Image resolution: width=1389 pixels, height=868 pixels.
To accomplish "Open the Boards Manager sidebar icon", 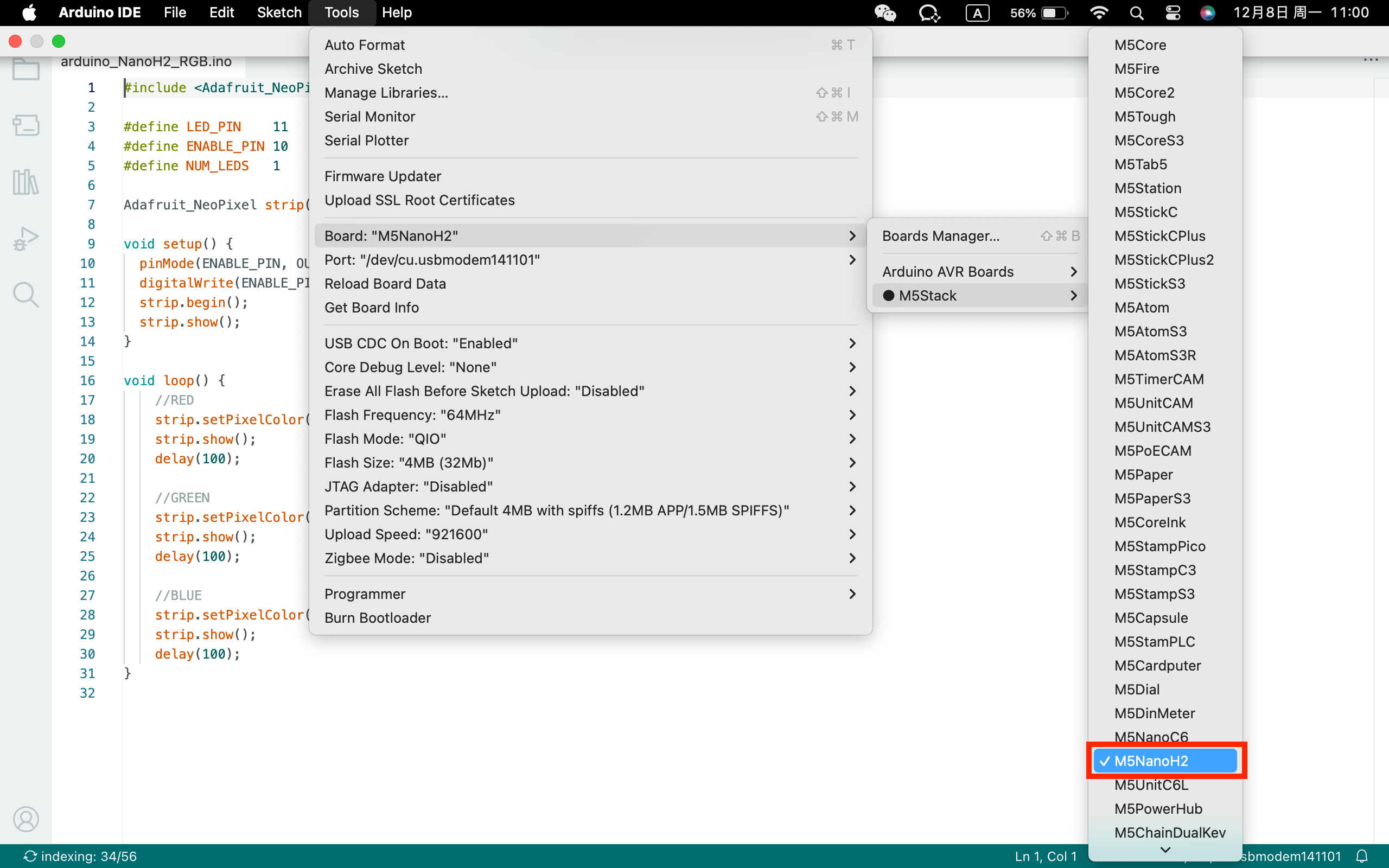I will (26, 125).
